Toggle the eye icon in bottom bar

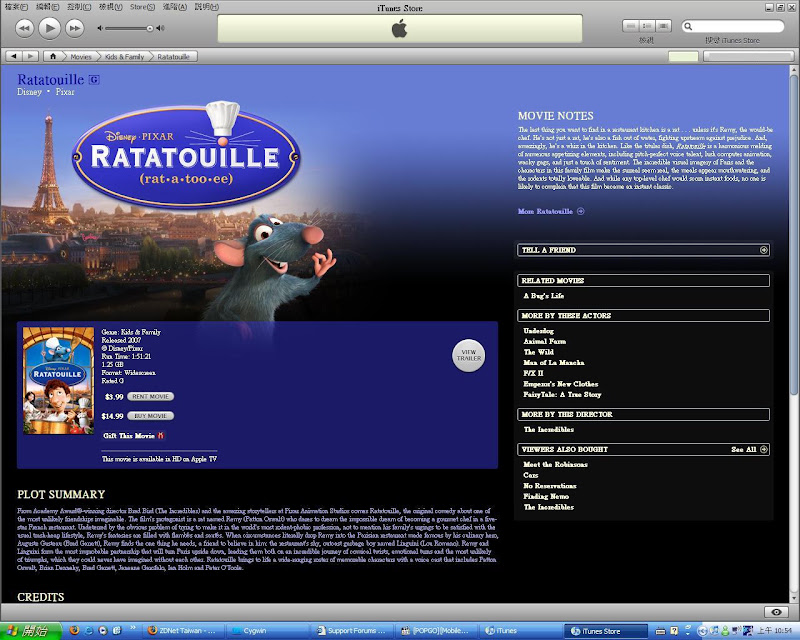click(x=777, y=612)
